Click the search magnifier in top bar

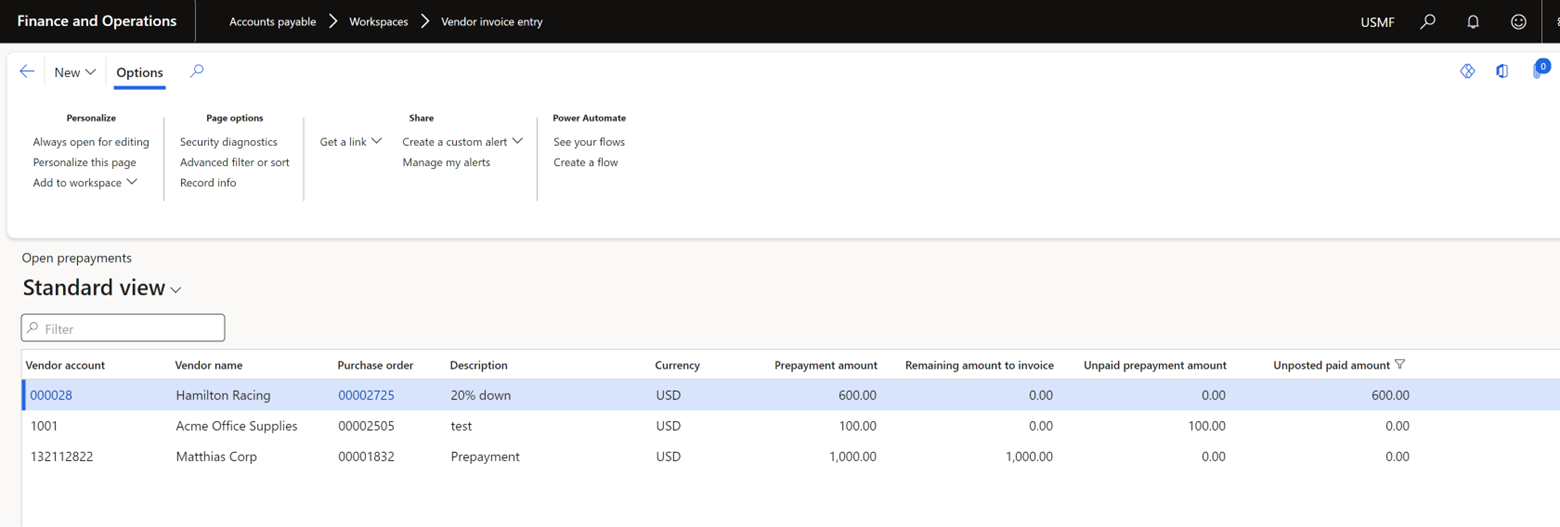tap(1428, 21)
